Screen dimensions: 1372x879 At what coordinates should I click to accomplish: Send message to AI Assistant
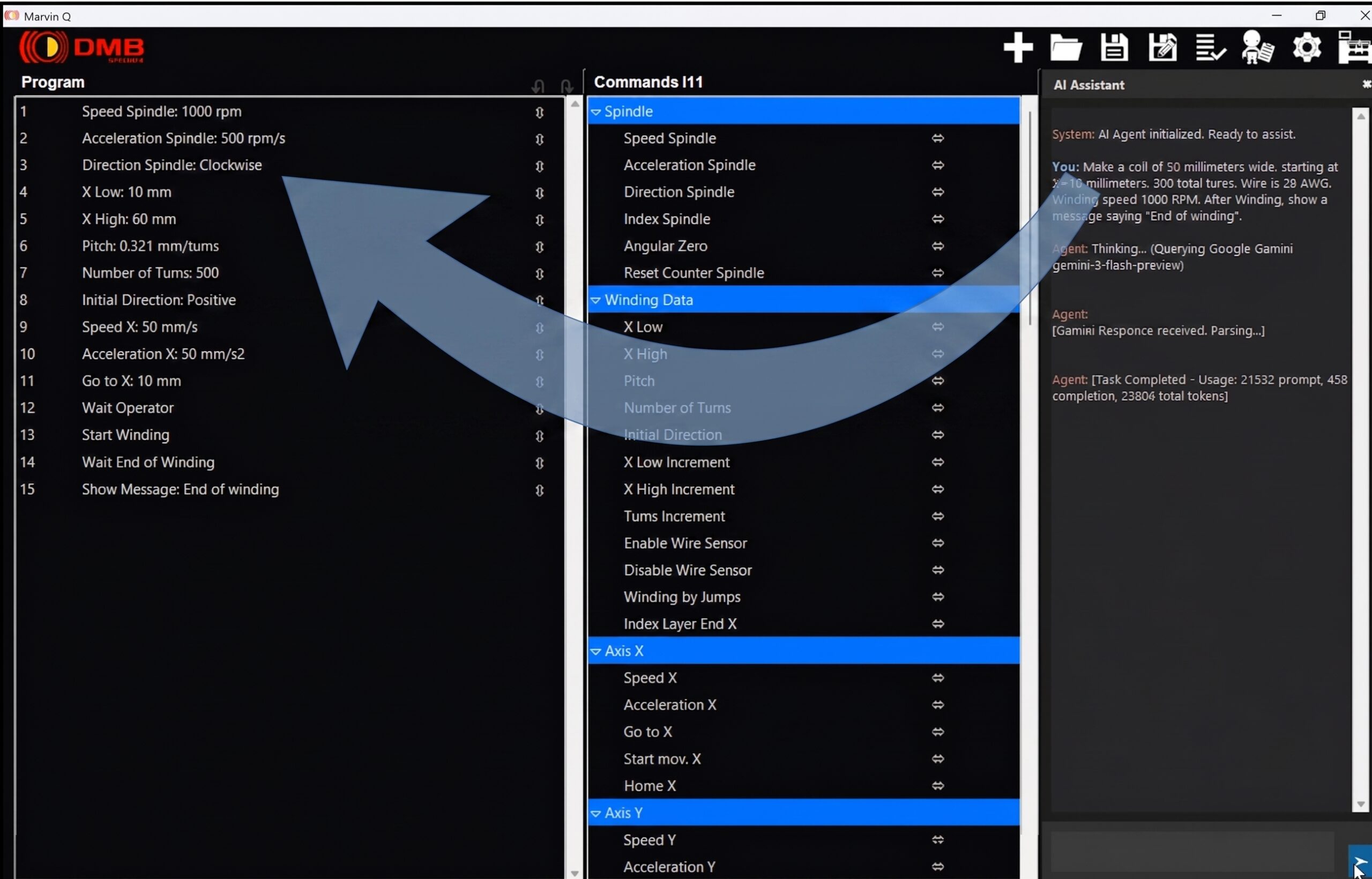pos(1360,862)
